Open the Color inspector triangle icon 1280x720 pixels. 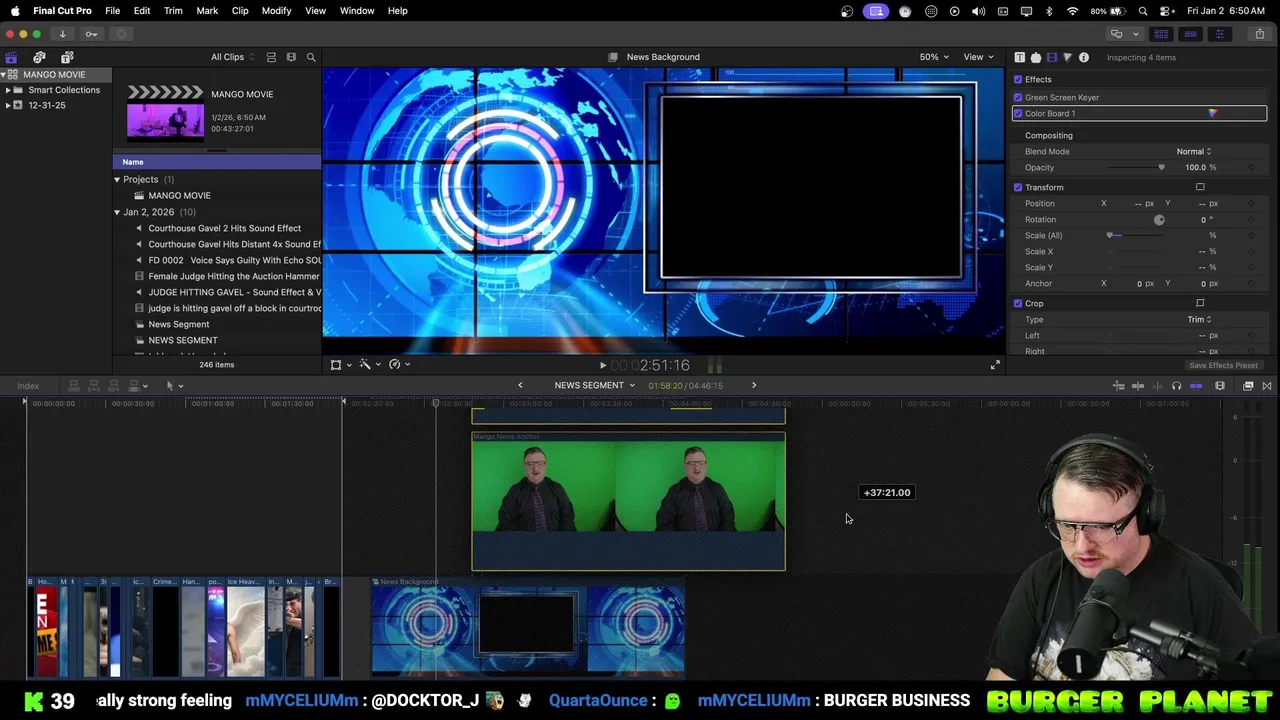(x=1067, y=57)
